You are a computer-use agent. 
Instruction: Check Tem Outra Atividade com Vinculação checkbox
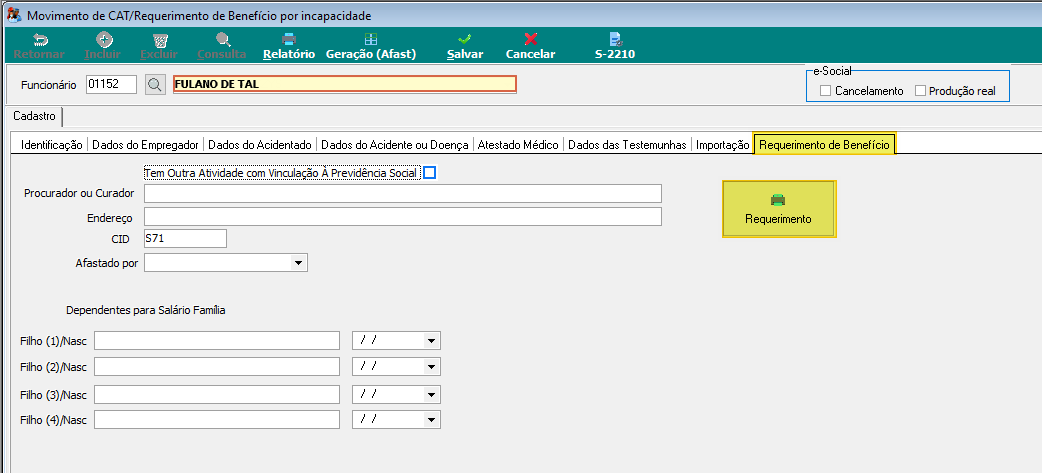point(430,173)
